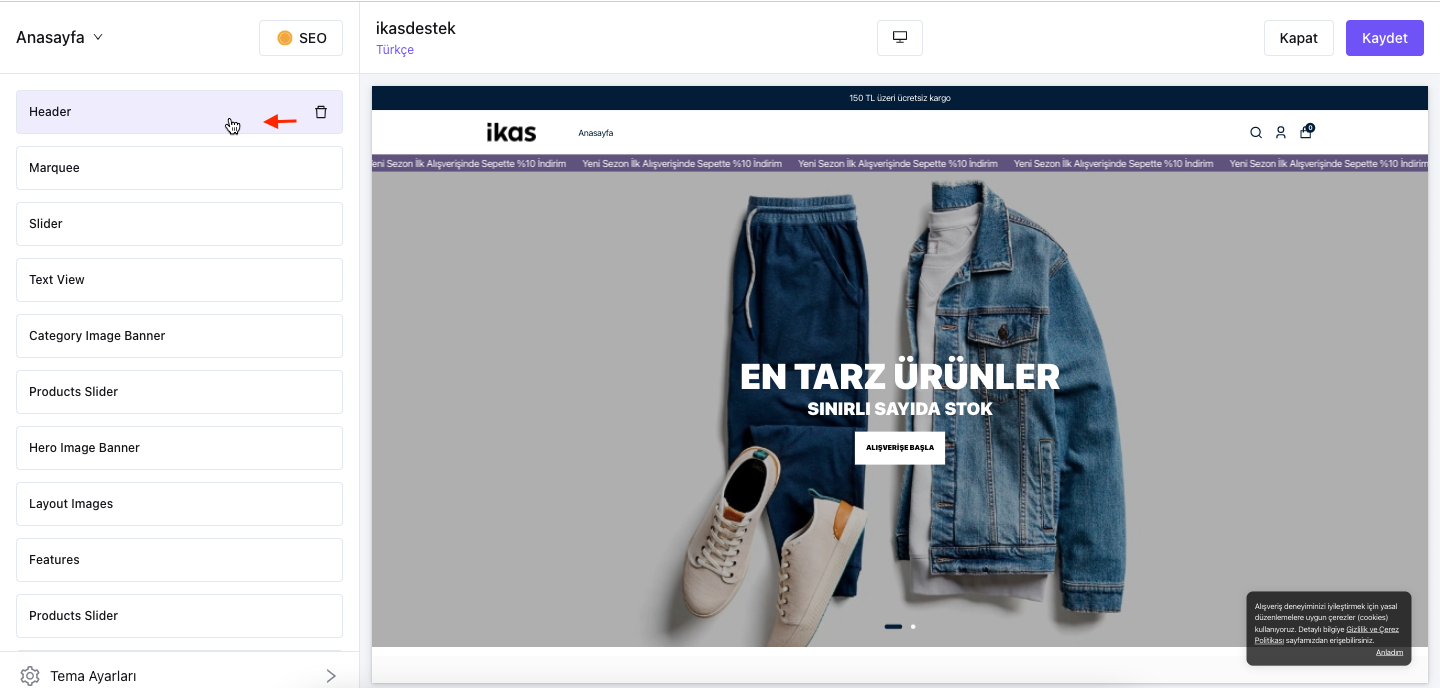1440x688 pixels.
Task: Select the Products Slider section below Category Image Banner
Action: pos(179,392)
